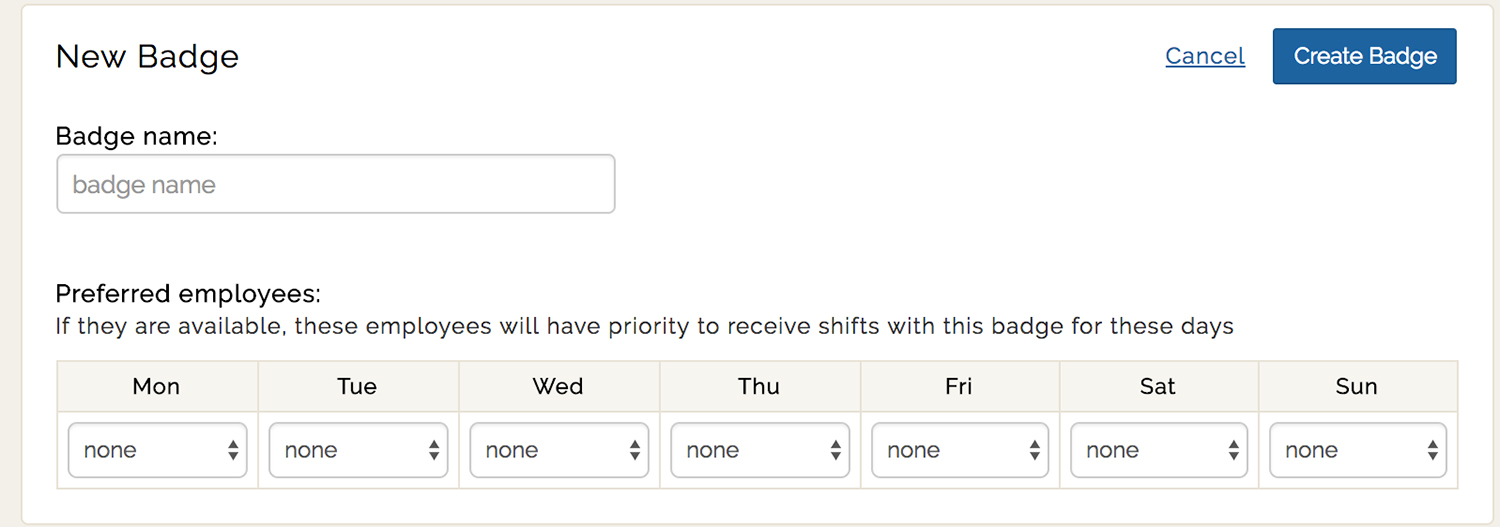The image size is (1500, 527).
Task: Click the New Badge heading
Action: (147, 56)
